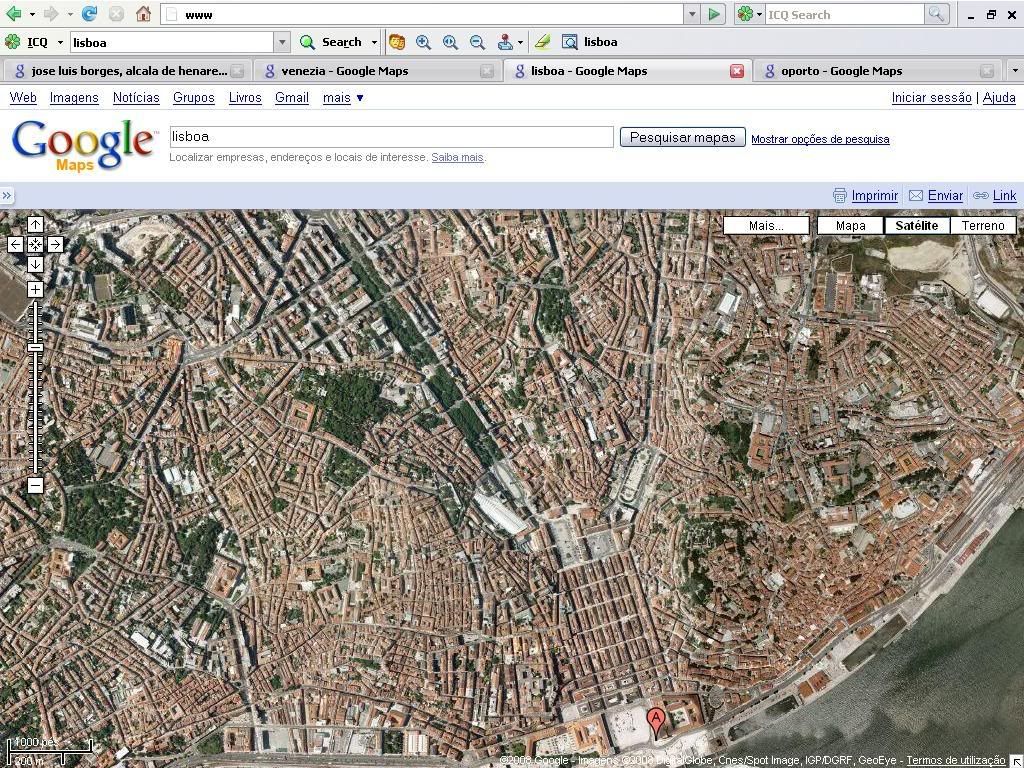
Task: Return to last result center pan button
Action: tap(35, 244)
